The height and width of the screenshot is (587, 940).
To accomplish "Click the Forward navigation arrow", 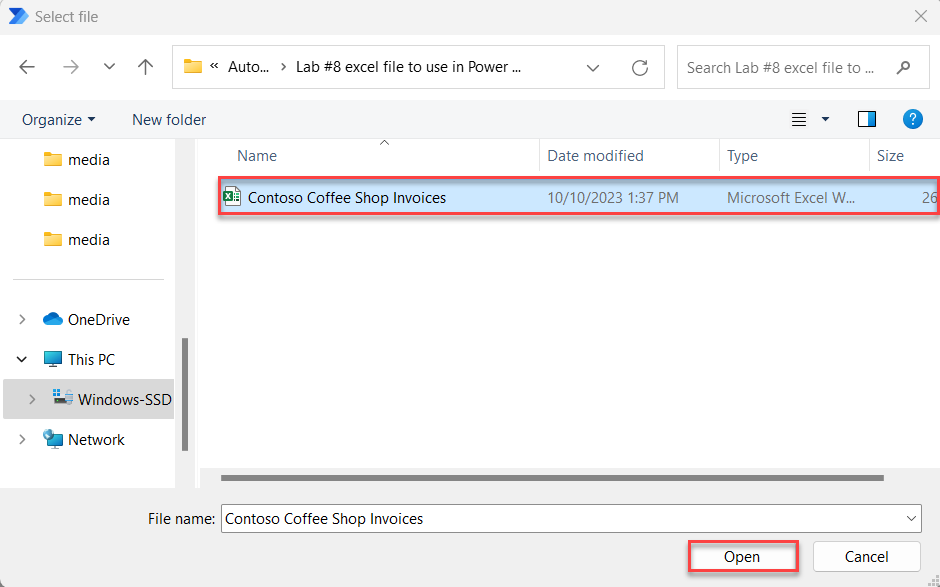I will coord(71,67).
